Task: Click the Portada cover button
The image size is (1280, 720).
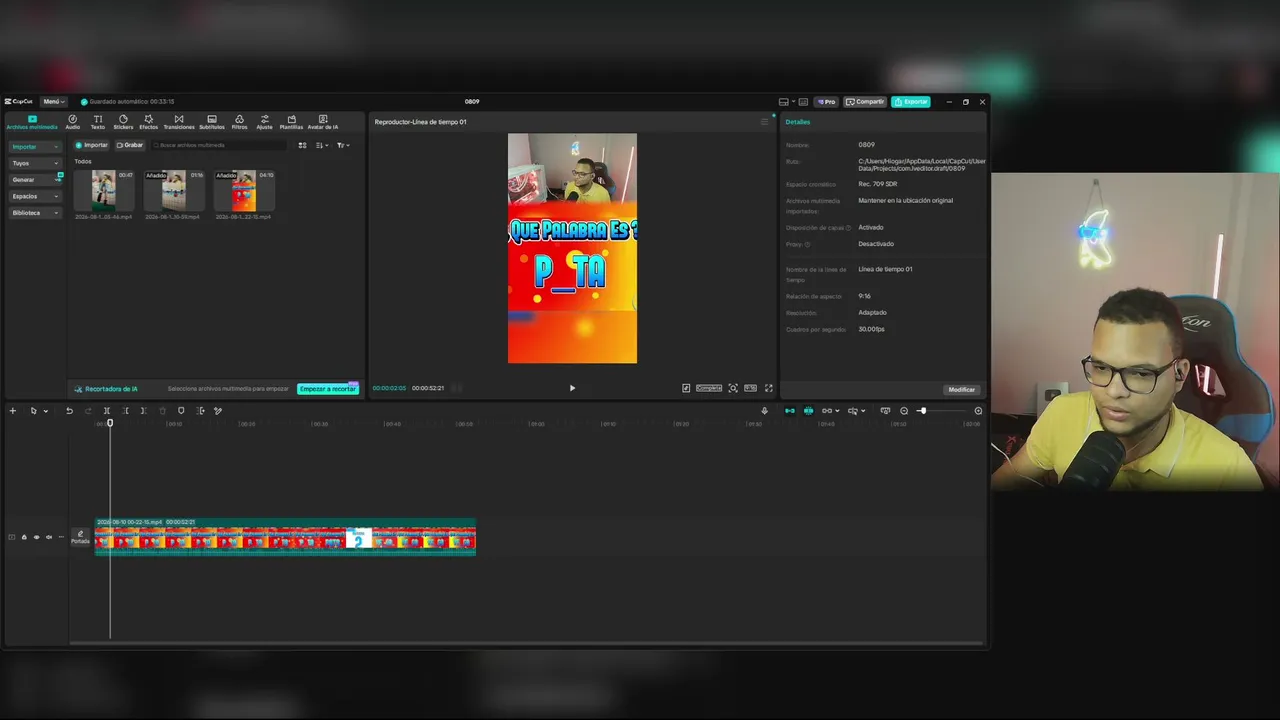Action: click(80, 538)
